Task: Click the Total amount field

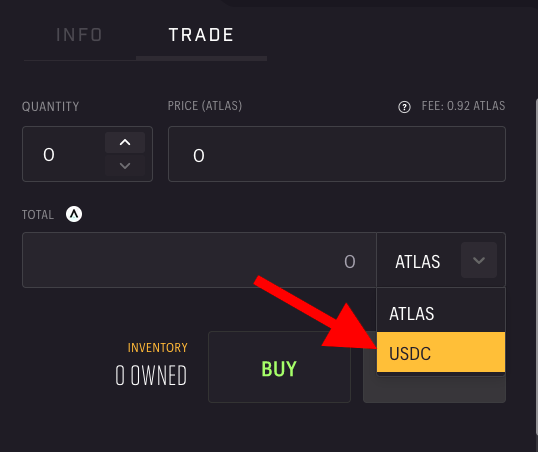Action: 199,260
